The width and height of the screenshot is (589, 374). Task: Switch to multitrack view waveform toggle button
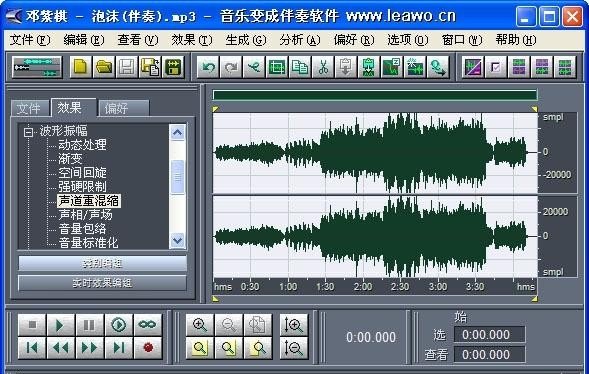click(x=36, y=67)
